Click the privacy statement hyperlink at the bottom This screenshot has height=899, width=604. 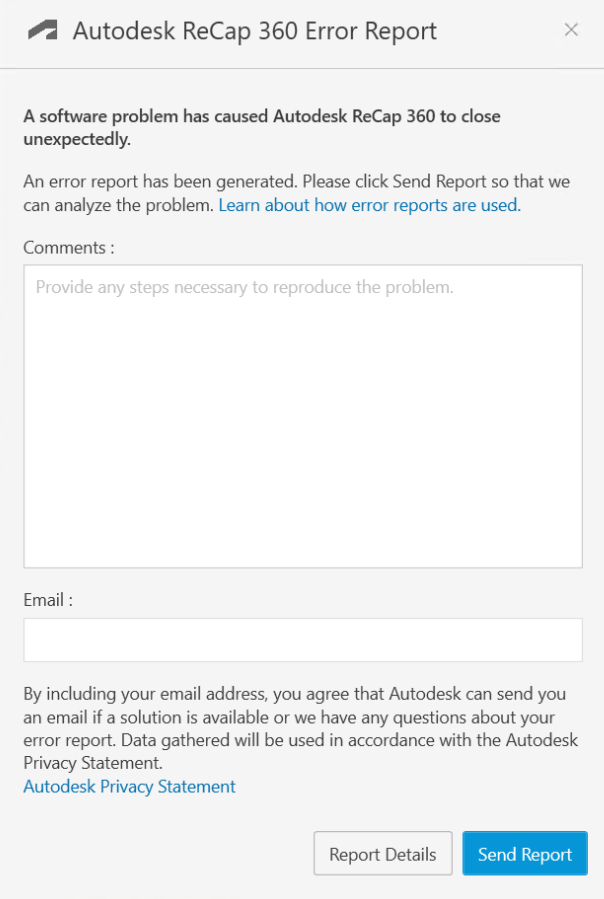pyautogui.click(x=128, y=786)
